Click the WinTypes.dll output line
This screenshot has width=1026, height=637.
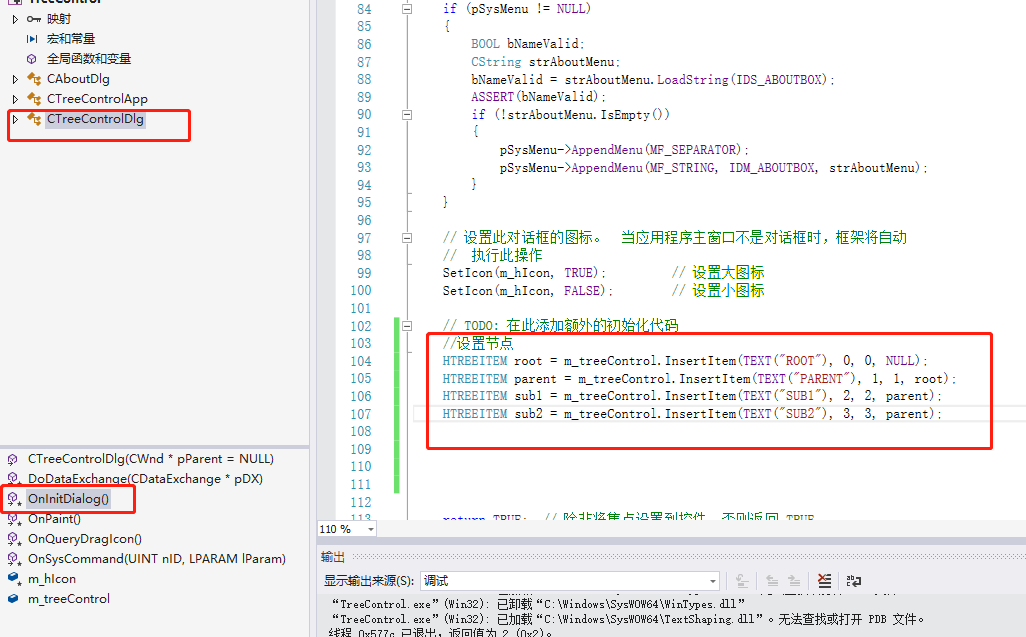[538, 603]
